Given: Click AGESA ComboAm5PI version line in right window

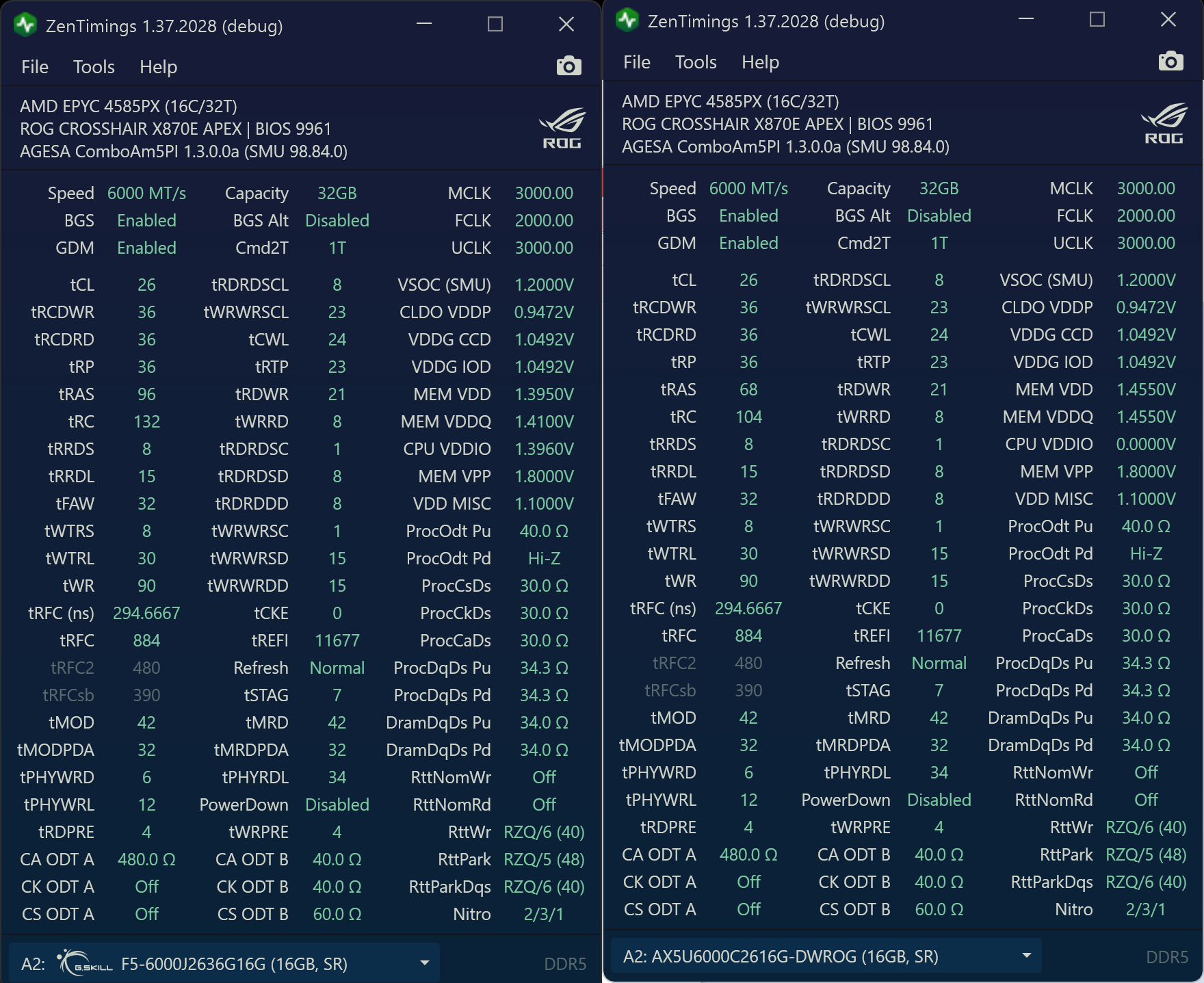Looking at the screenshot, I should (x=785, y=147).
